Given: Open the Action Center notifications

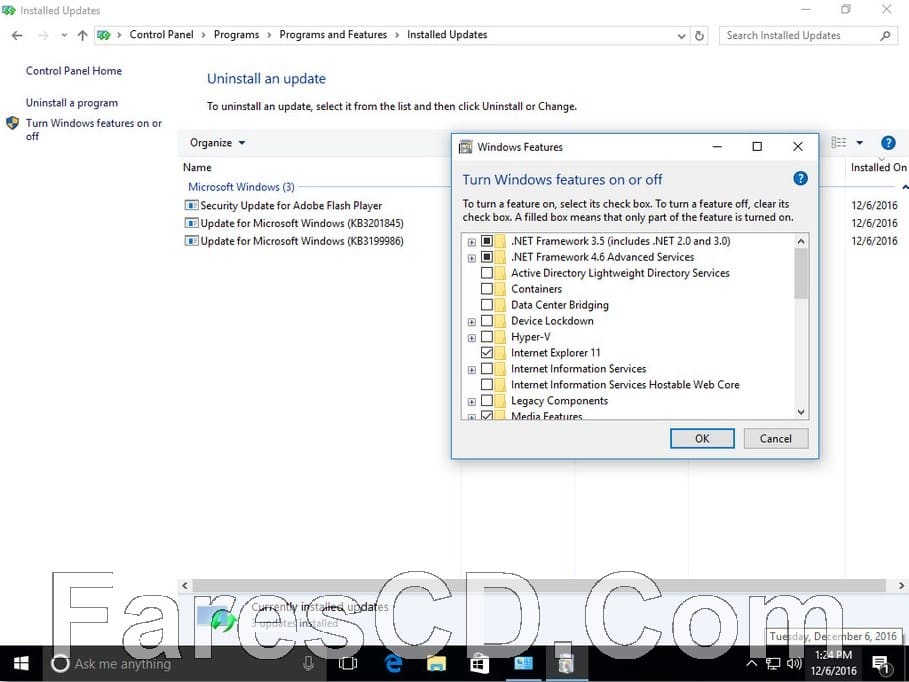Looking at the screenshot, I should pos(881,665).
